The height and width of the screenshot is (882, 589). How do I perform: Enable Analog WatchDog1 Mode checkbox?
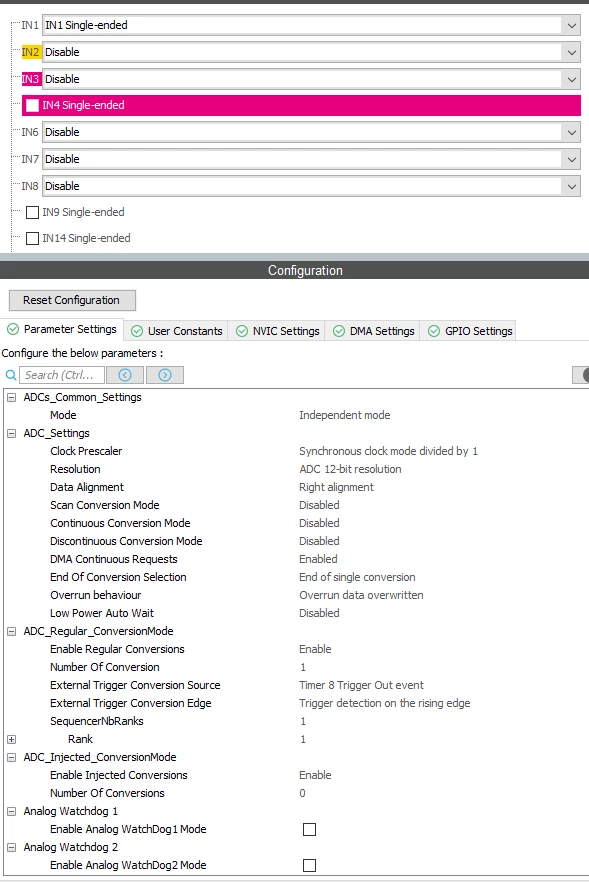(x=309, y=829)
